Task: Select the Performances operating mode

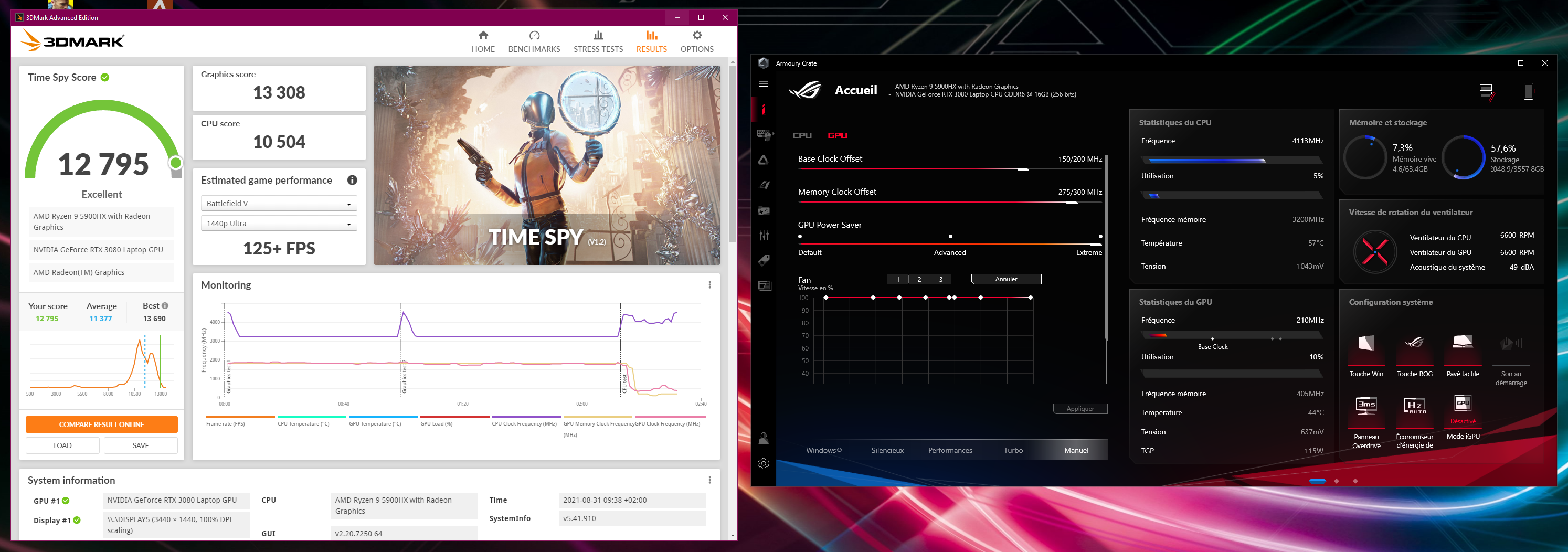Action: (x=950, y=450)
